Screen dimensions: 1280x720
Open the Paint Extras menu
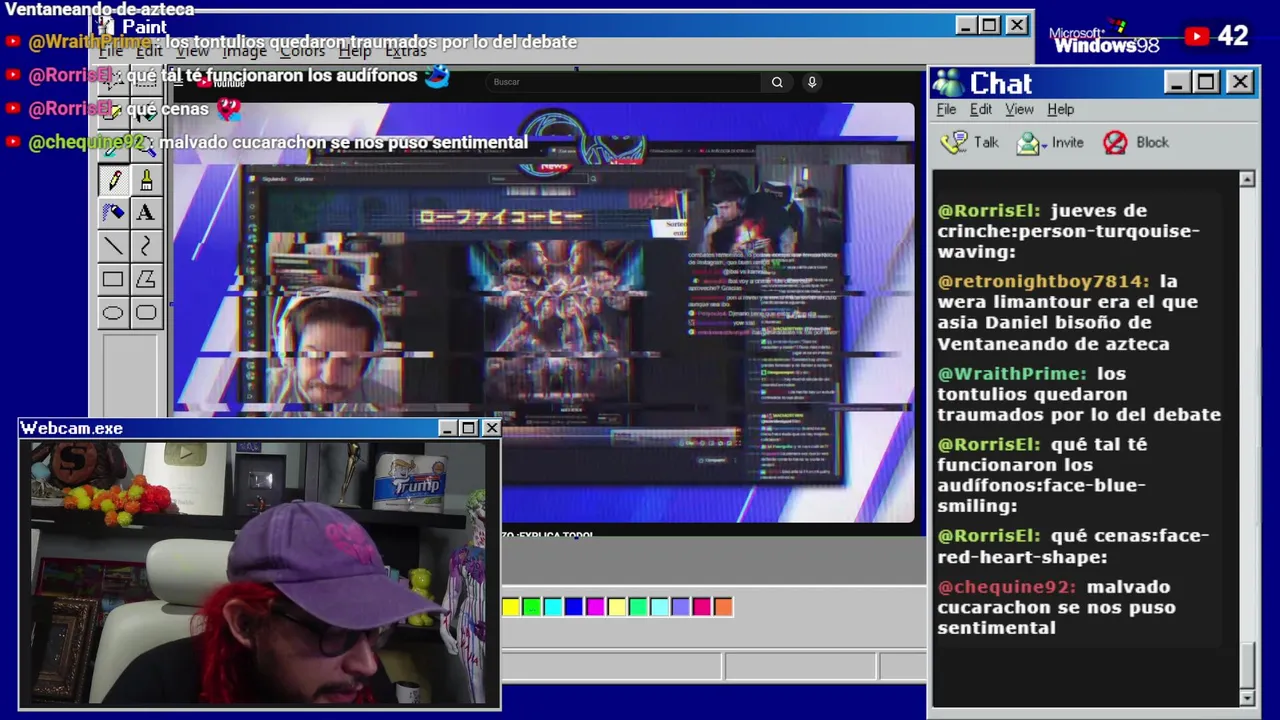(406, 50)
